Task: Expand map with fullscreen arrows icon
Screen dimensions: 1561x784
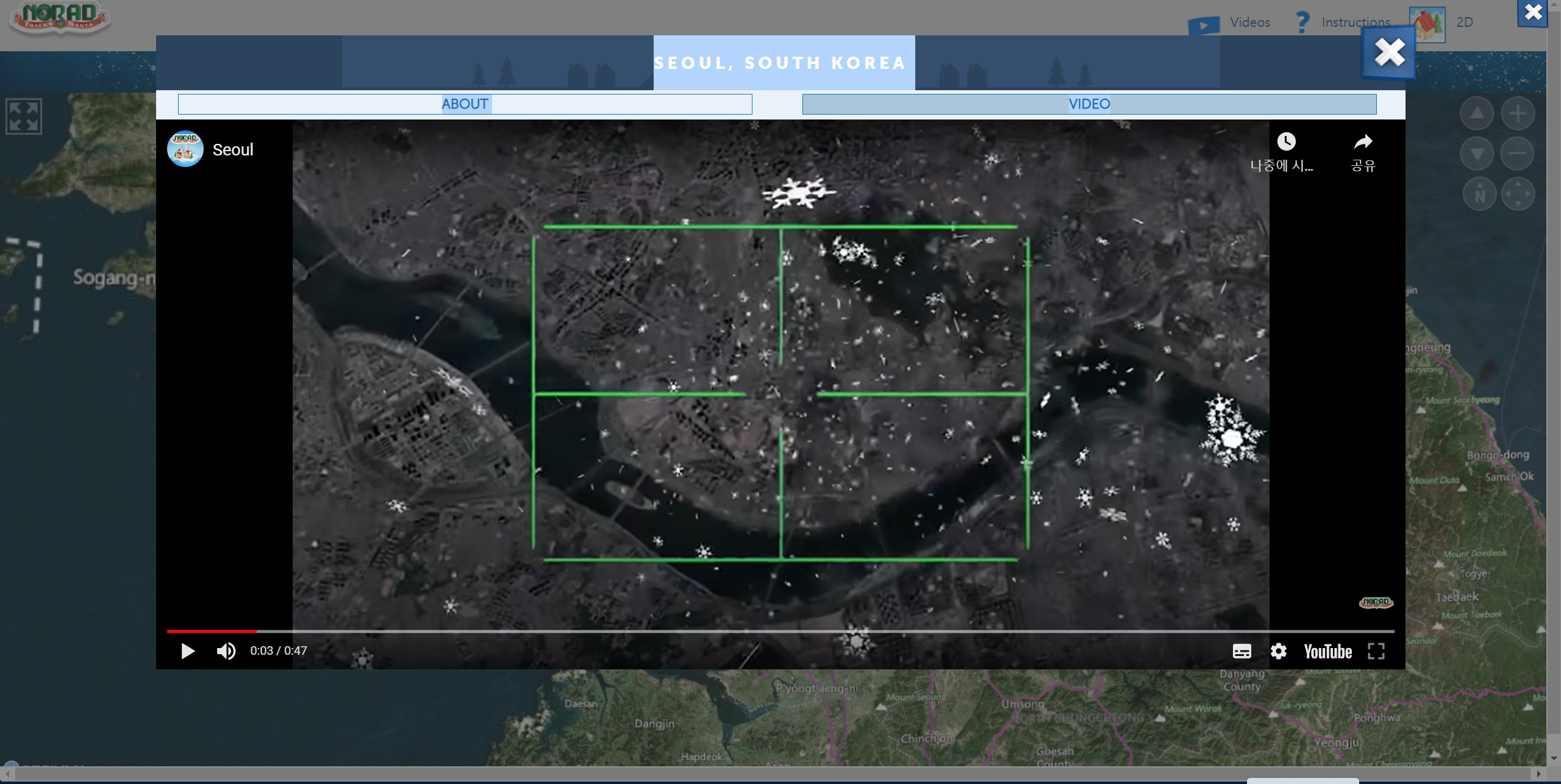Action: coord(24,116)
